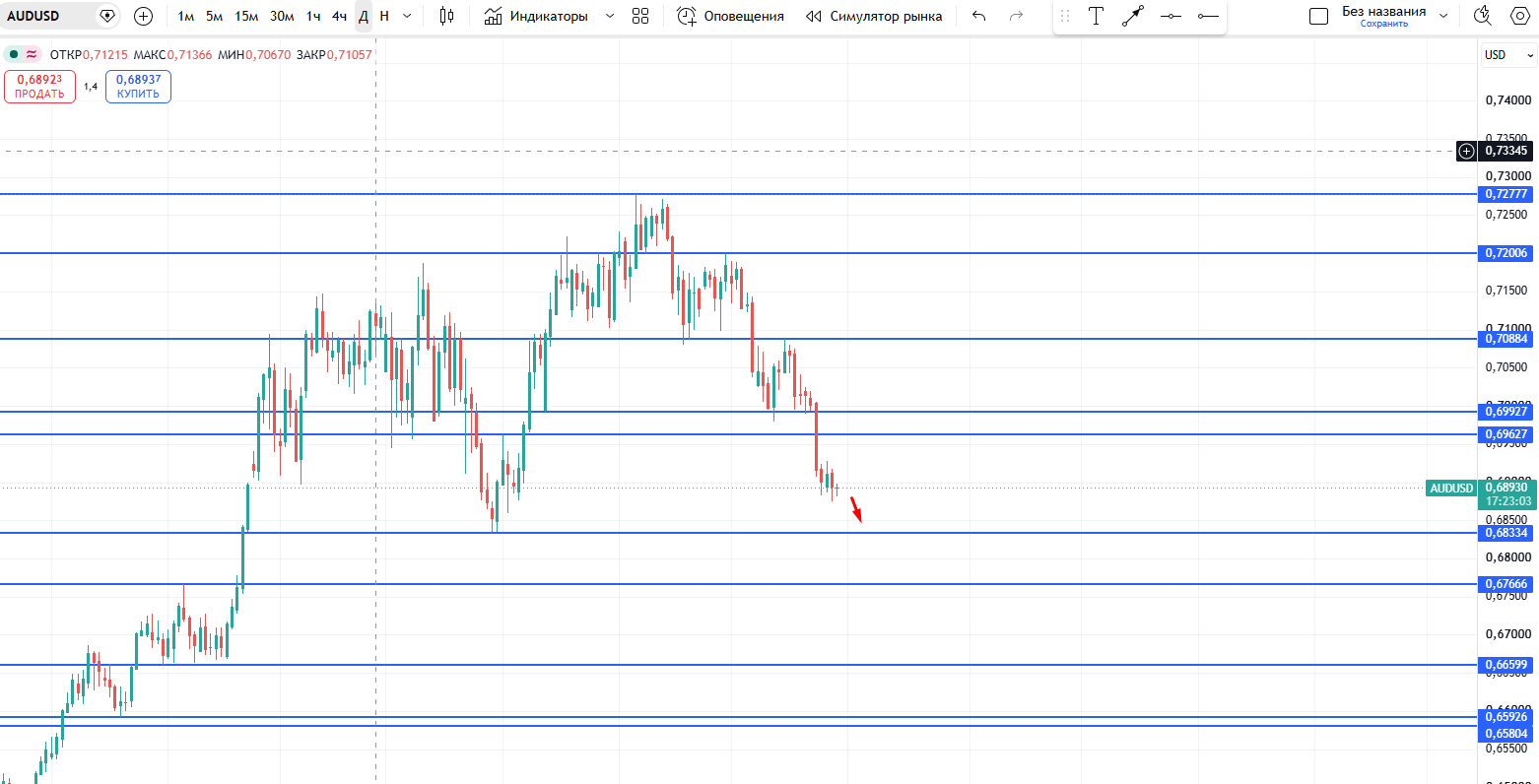Click the plus circle compare symbol icon
The width and height of the screenshot is (1539, 784).
[x=143, y=16]
